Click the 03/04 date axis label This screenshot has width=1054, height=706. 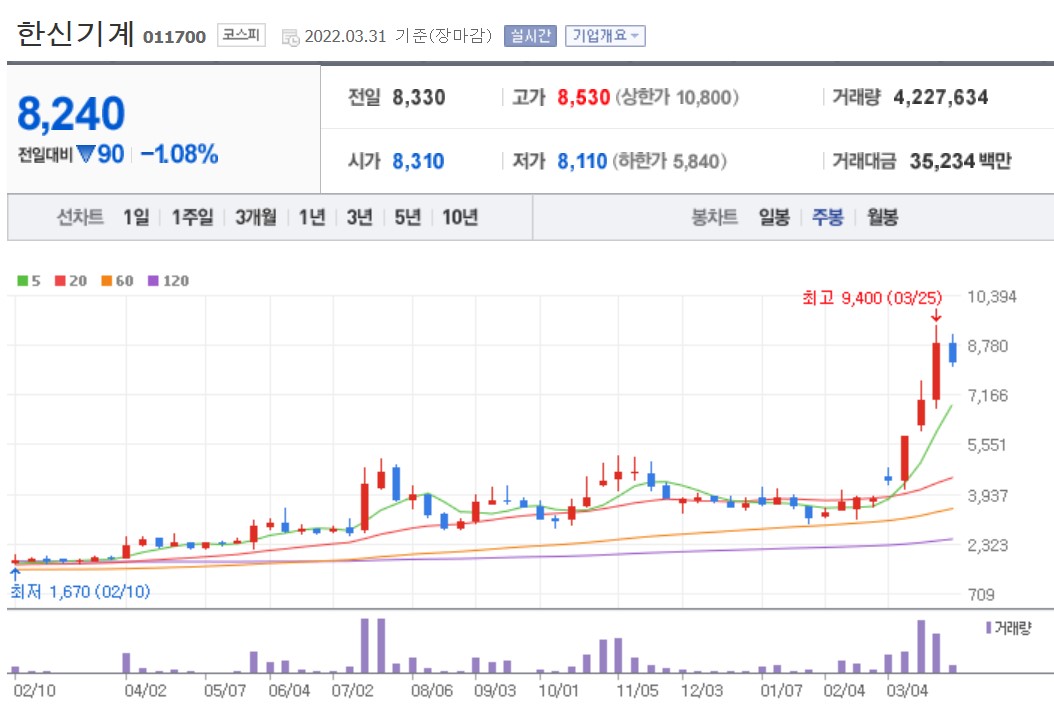click(x=907, y=691)
